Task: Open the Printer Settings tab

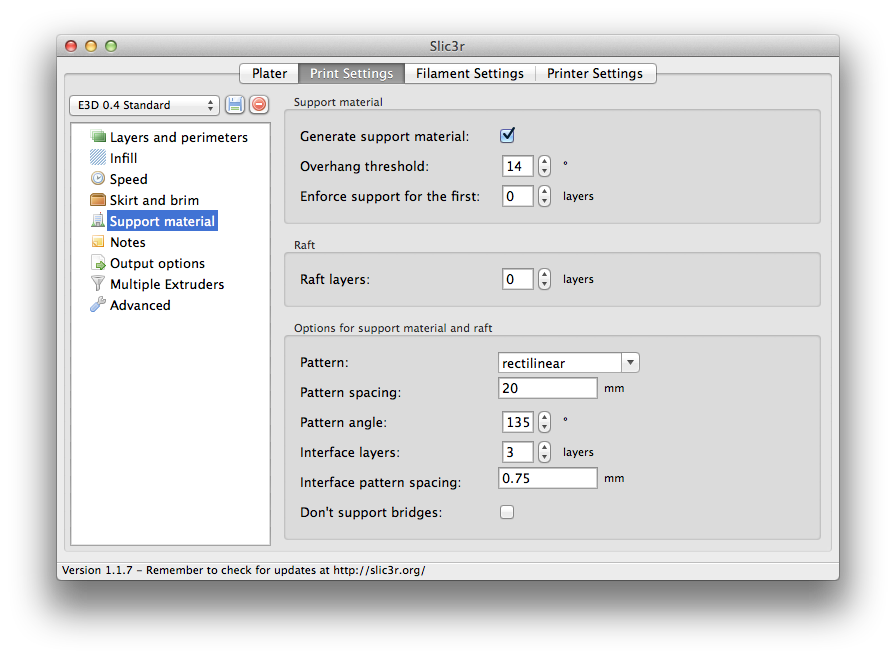Action: (x=595, y=73)
